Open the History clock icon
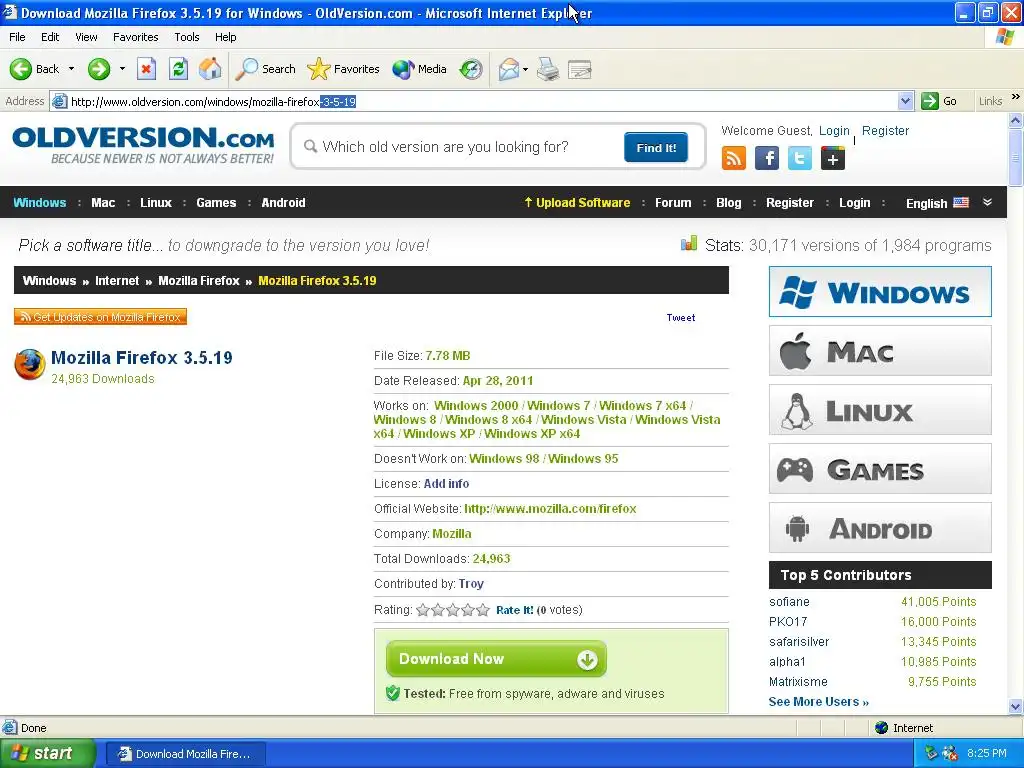The image size is (1024, 768). point(471,69)
